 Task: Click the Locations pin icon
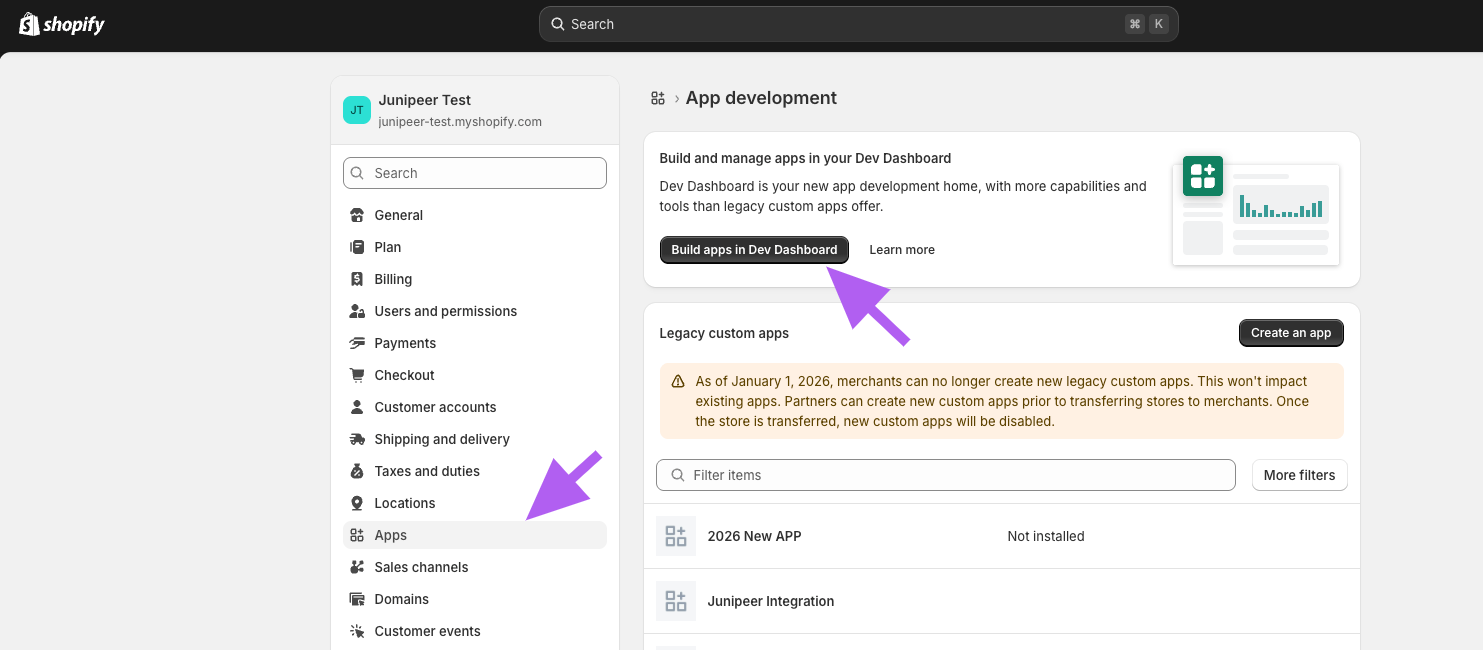pyautogui.click(x=357, y=503)
